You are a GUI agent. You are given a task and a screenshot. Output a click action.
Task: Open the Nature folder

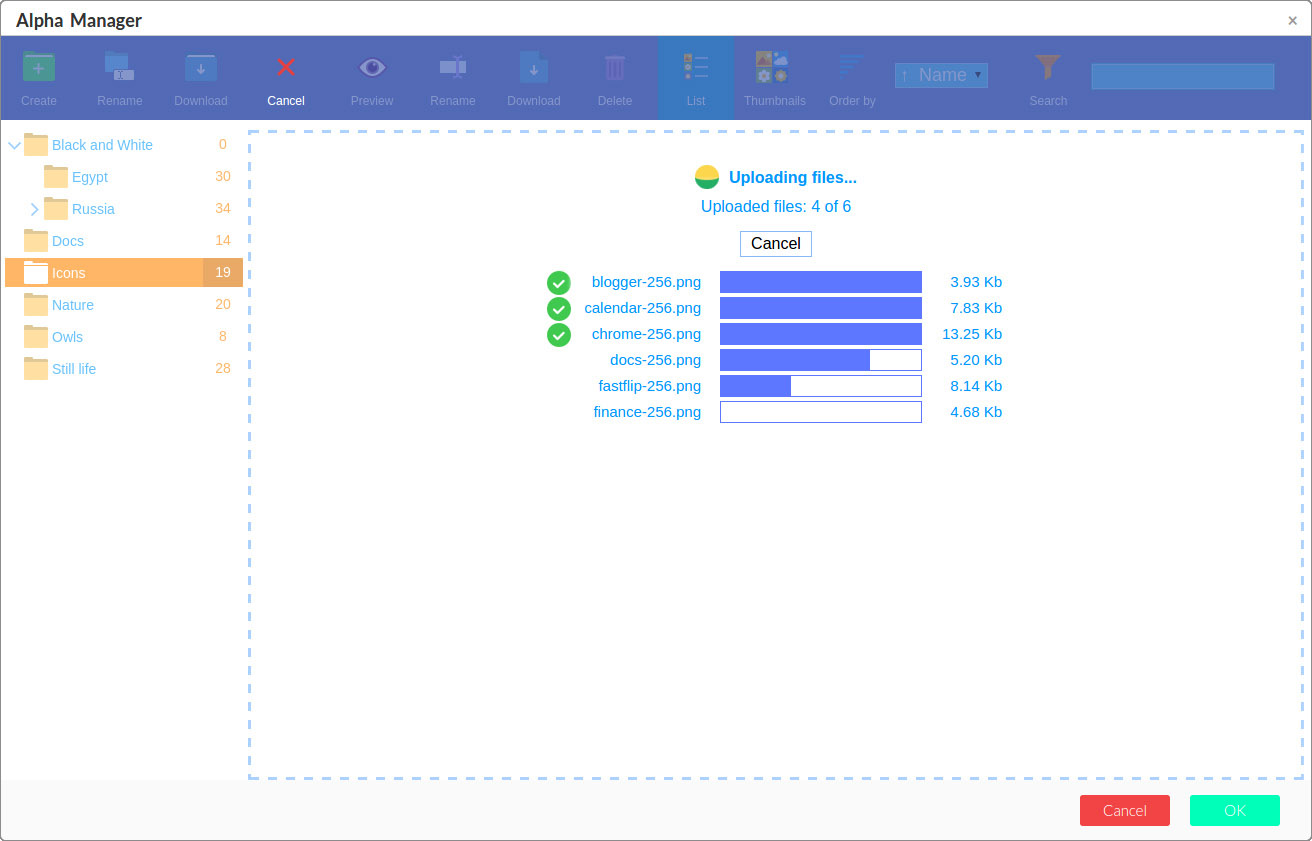click(x=72, y=305)
